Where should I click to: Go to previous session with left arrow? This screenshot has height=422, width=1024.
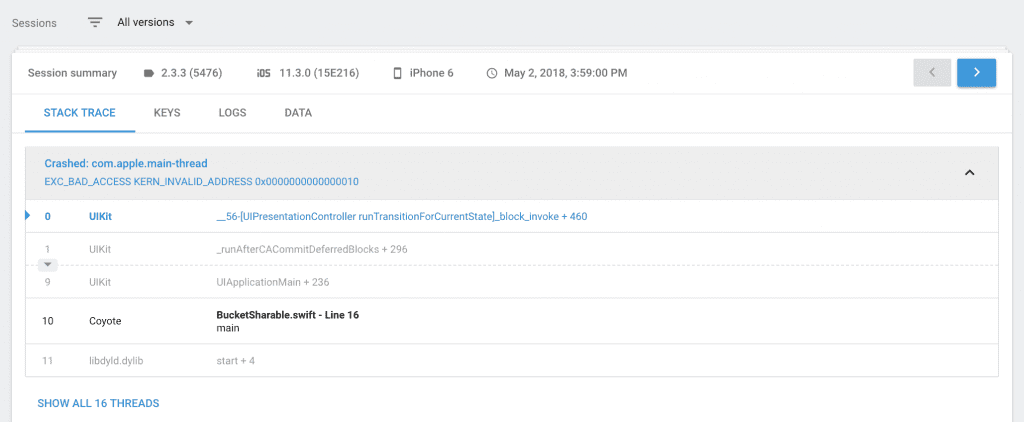932,73
